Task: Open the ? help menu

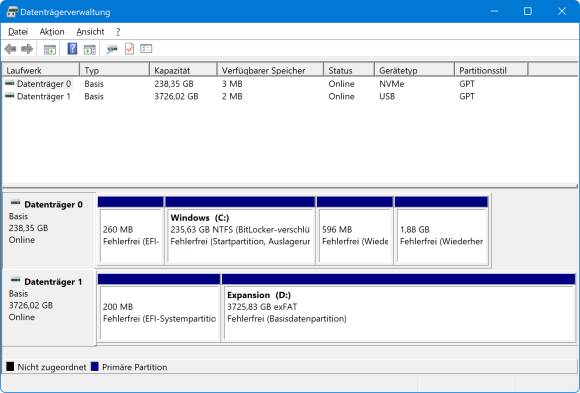Action: 118,32
